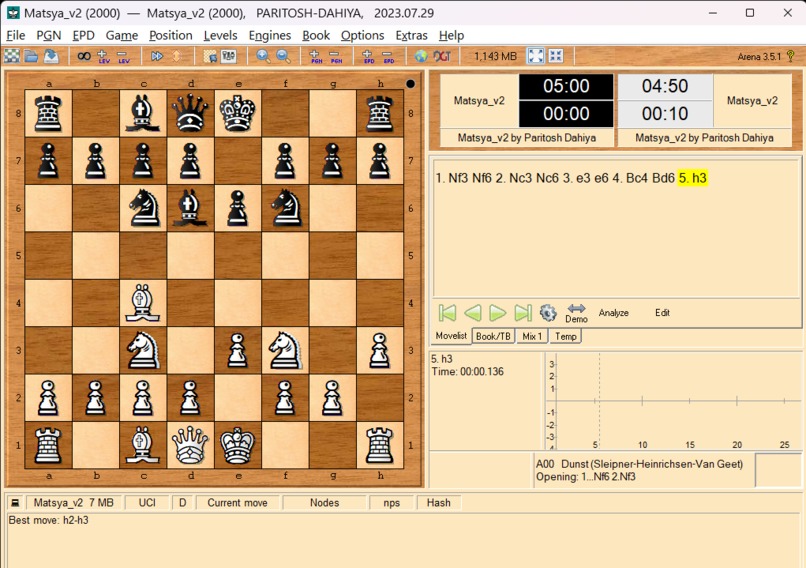Click the white clock showing 05:00
806x568 pixels.
pos(566,86)
